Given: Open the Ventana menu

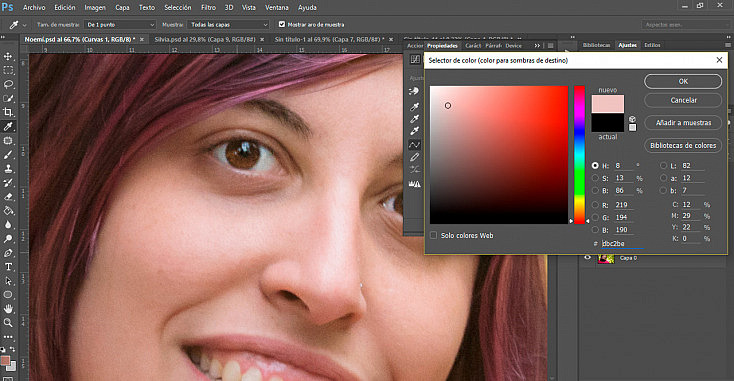Looking at the screenshot, I should [x=277, y=7].
